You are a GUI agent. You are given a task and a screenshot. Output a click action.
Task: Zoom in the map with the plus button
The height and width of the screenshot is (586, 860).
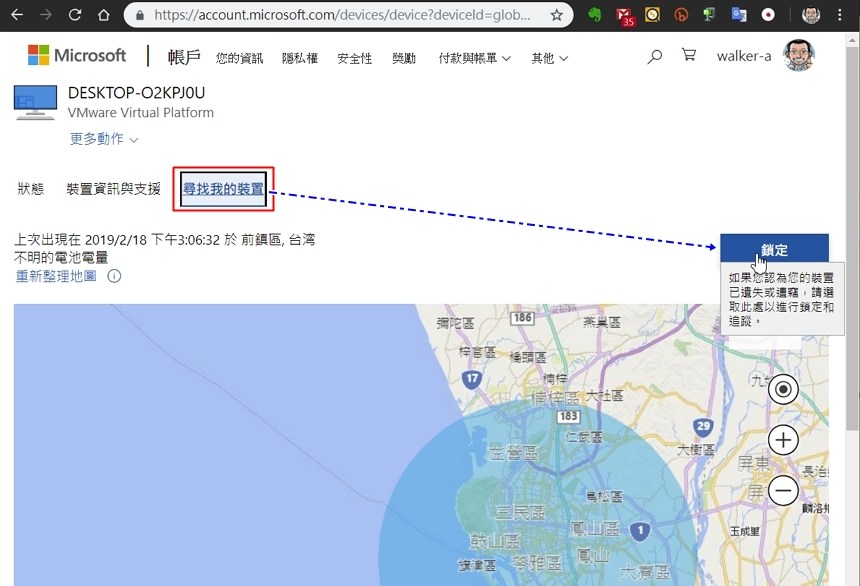click(x=783, y=440)
